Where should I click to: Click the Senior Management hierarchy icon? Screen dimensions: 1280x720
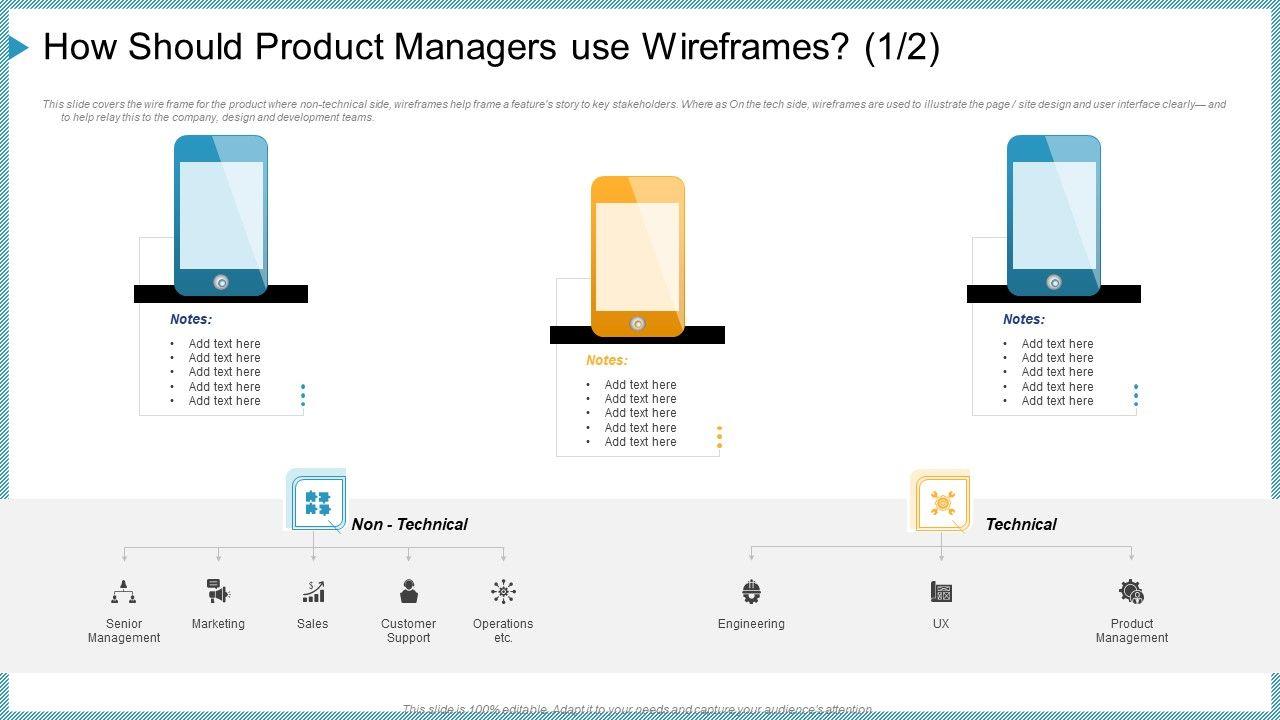(x=123, y=592)
